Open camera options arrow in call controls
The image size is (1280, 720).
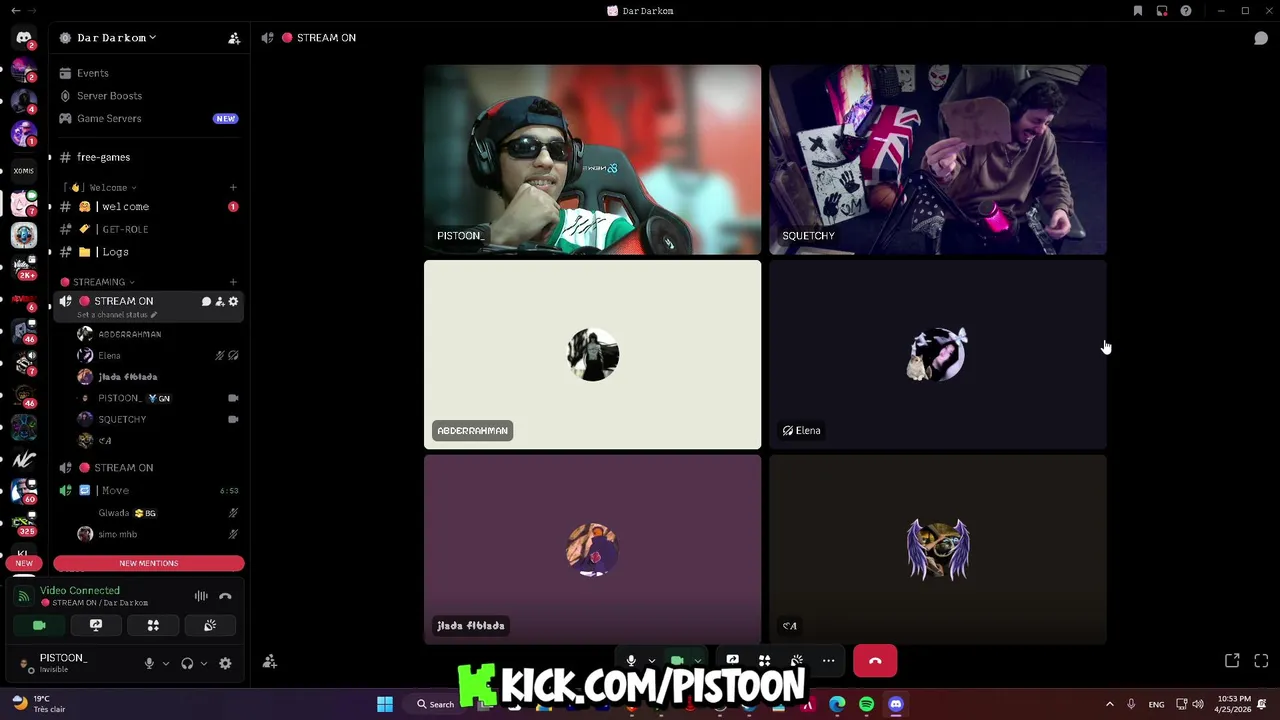pyautogui.click(x=697, y=661)
